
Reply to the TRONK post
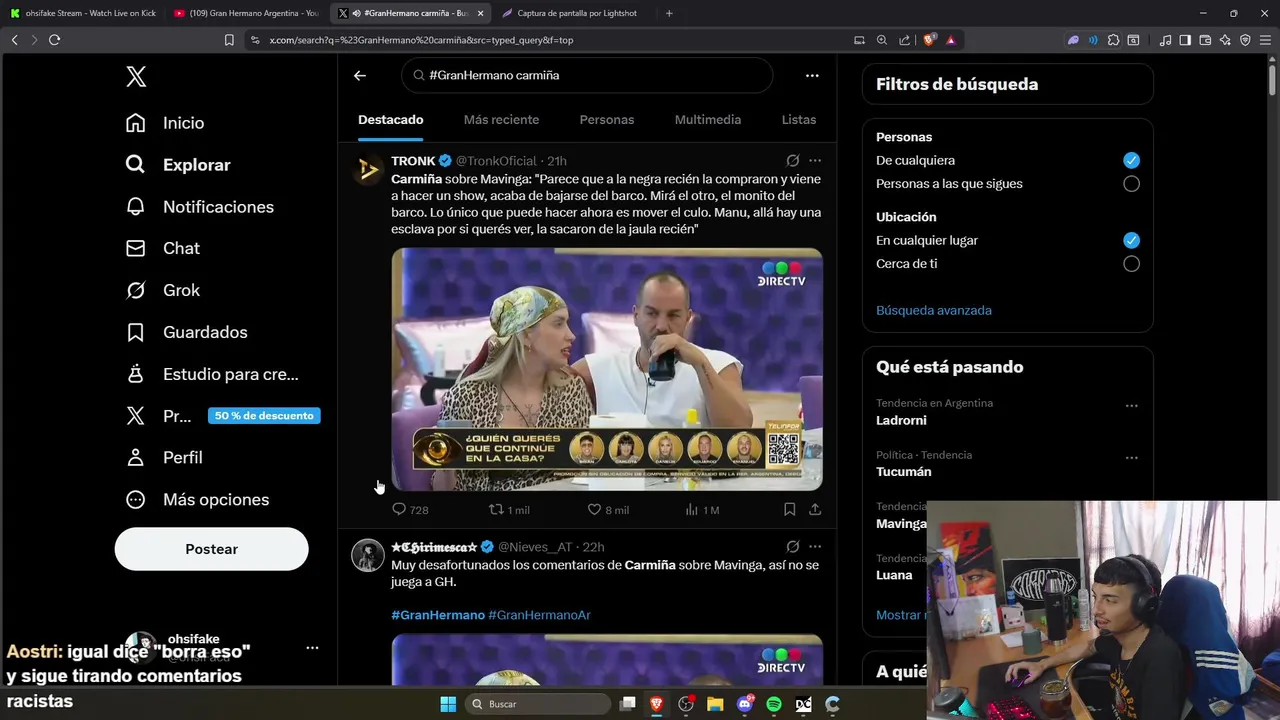[410, 510]
